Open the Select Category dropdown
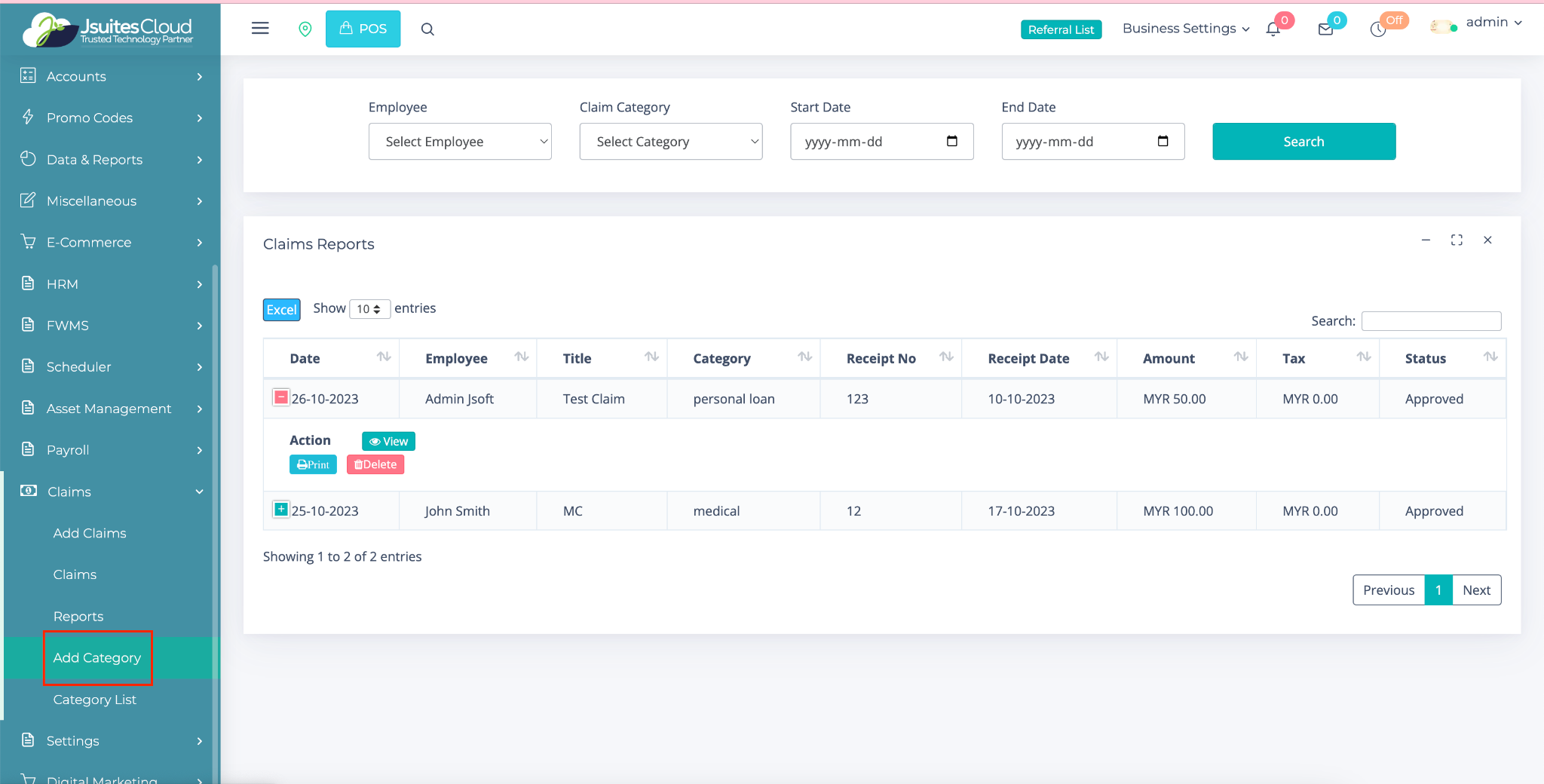 pyautogui.click(x=671, y=142)
